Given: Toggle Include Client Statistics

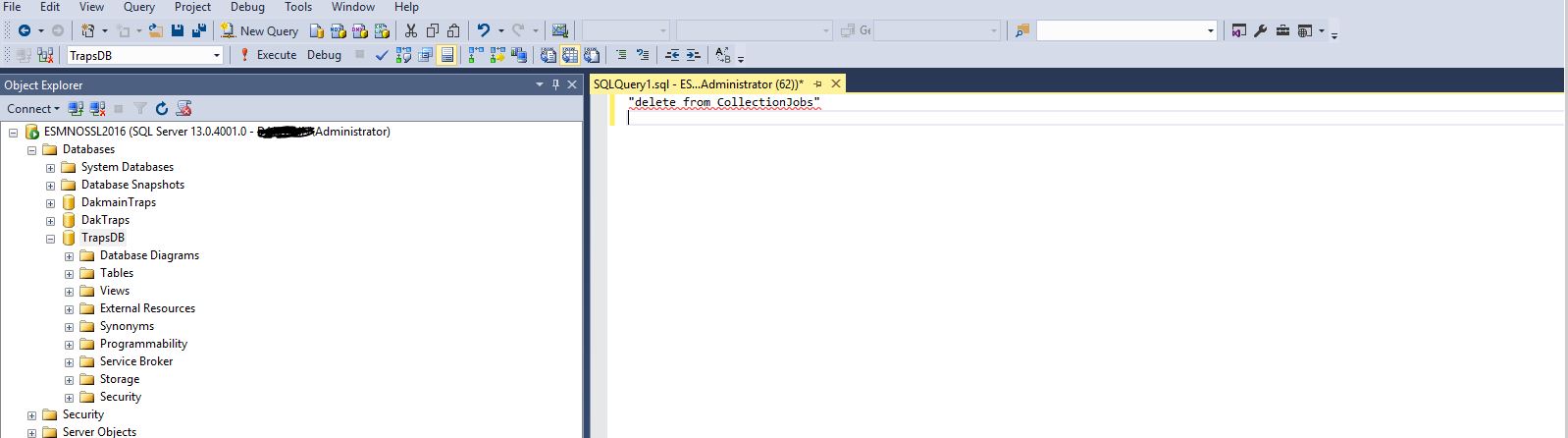Looking at the screenshot, I should (518, 55).
